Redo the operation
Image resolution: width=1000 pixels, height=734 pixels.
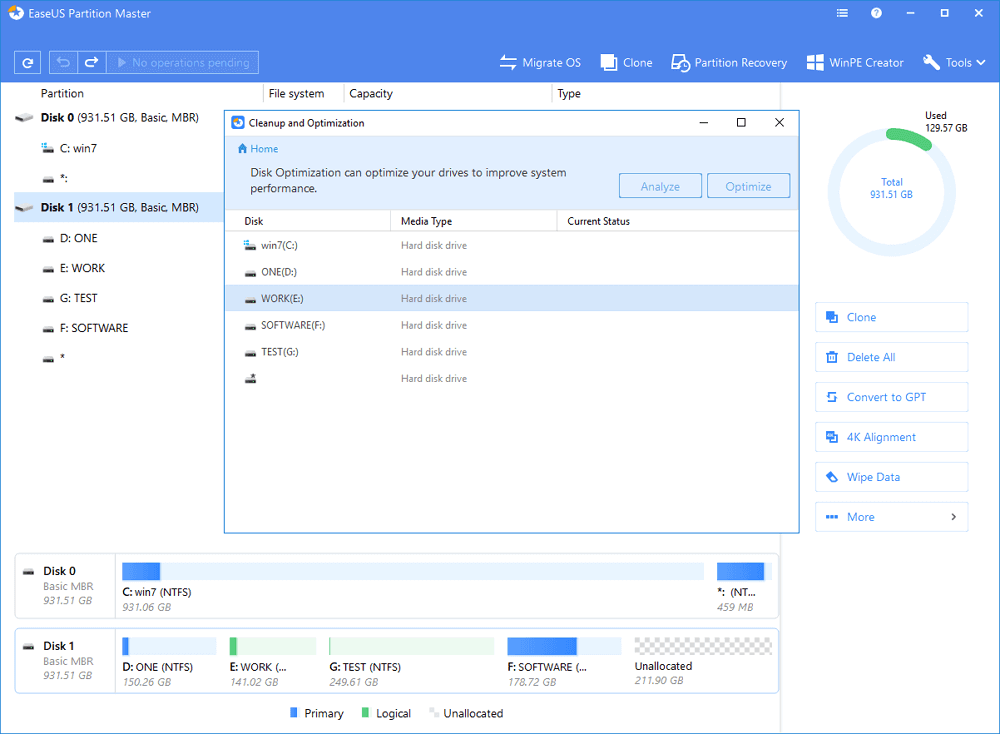92,62
